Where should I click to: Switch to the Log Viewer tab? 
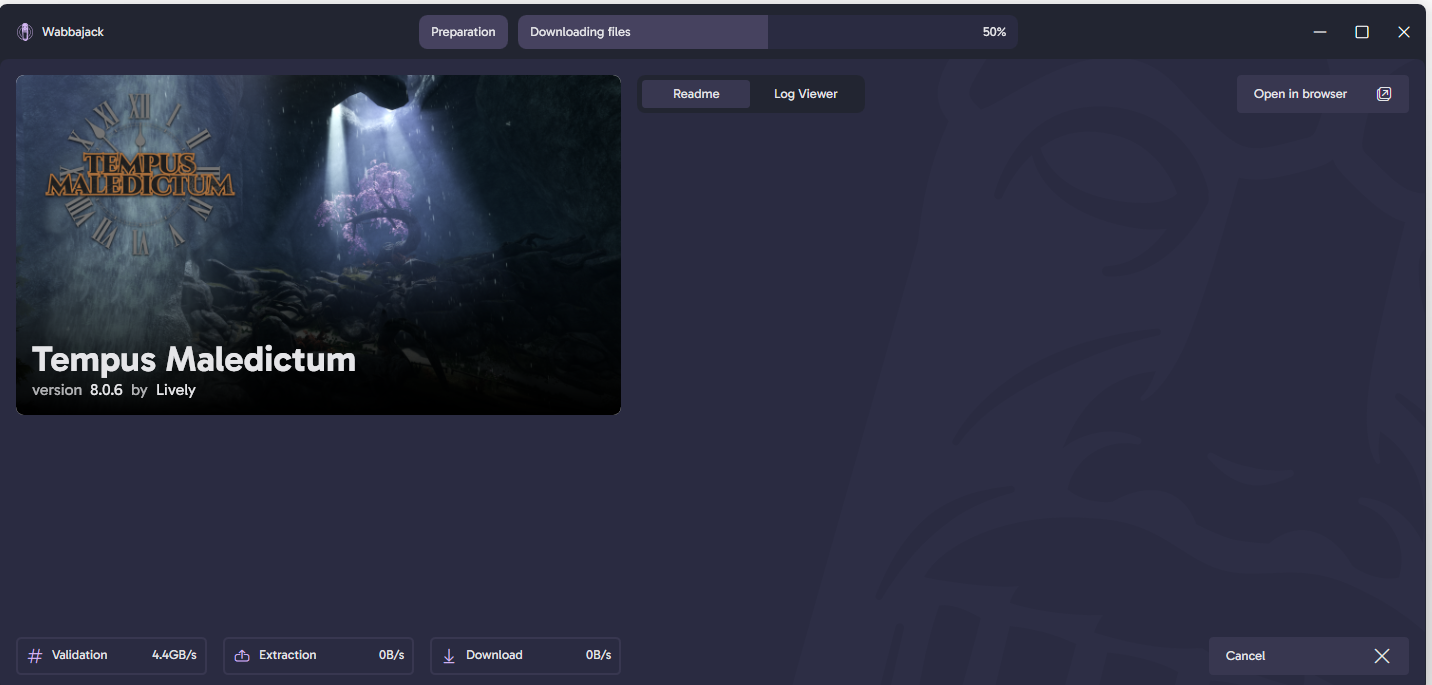click(x=806, y=94)
